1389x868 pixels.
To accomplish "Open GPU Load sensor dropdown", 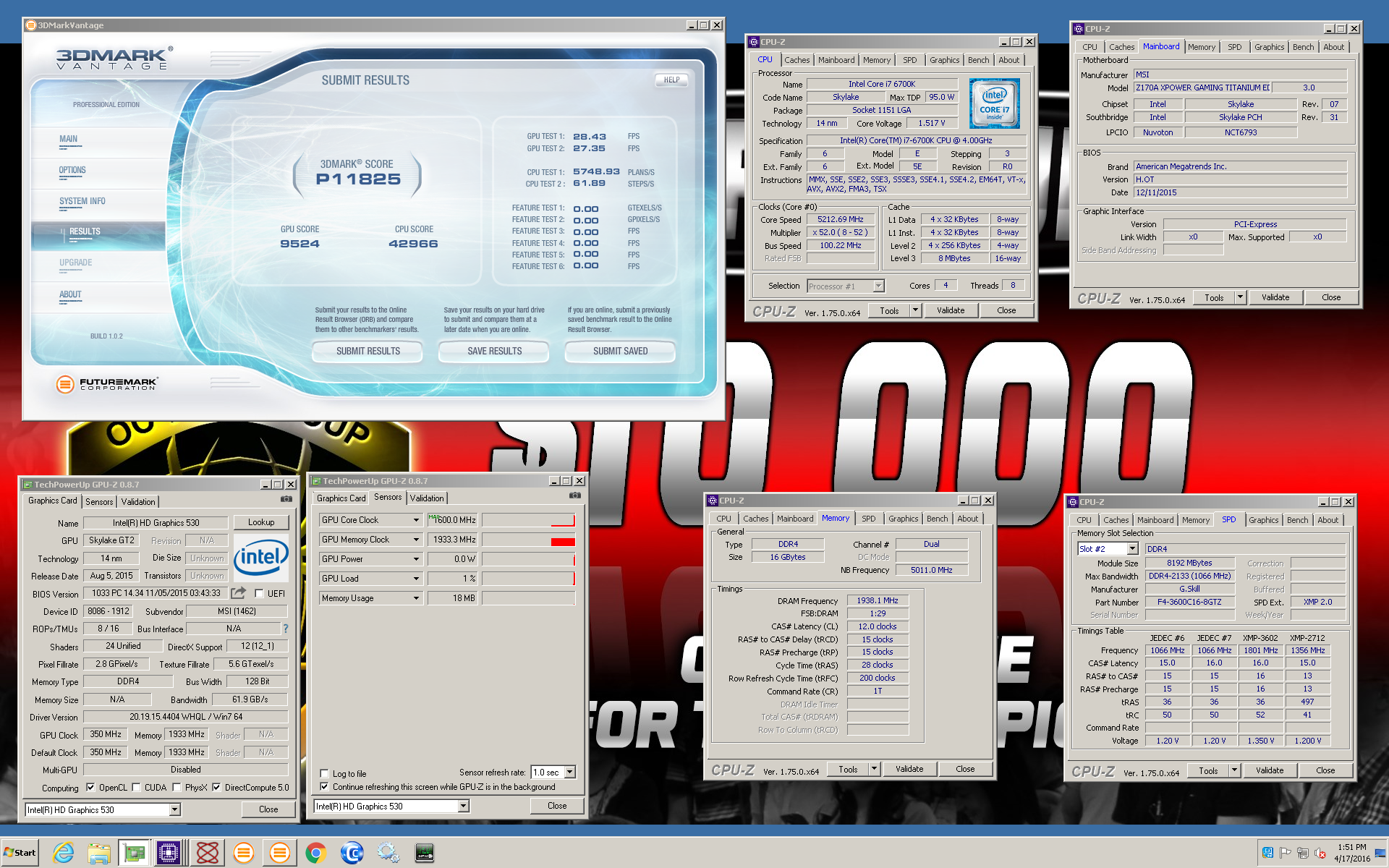I will 416,579.
